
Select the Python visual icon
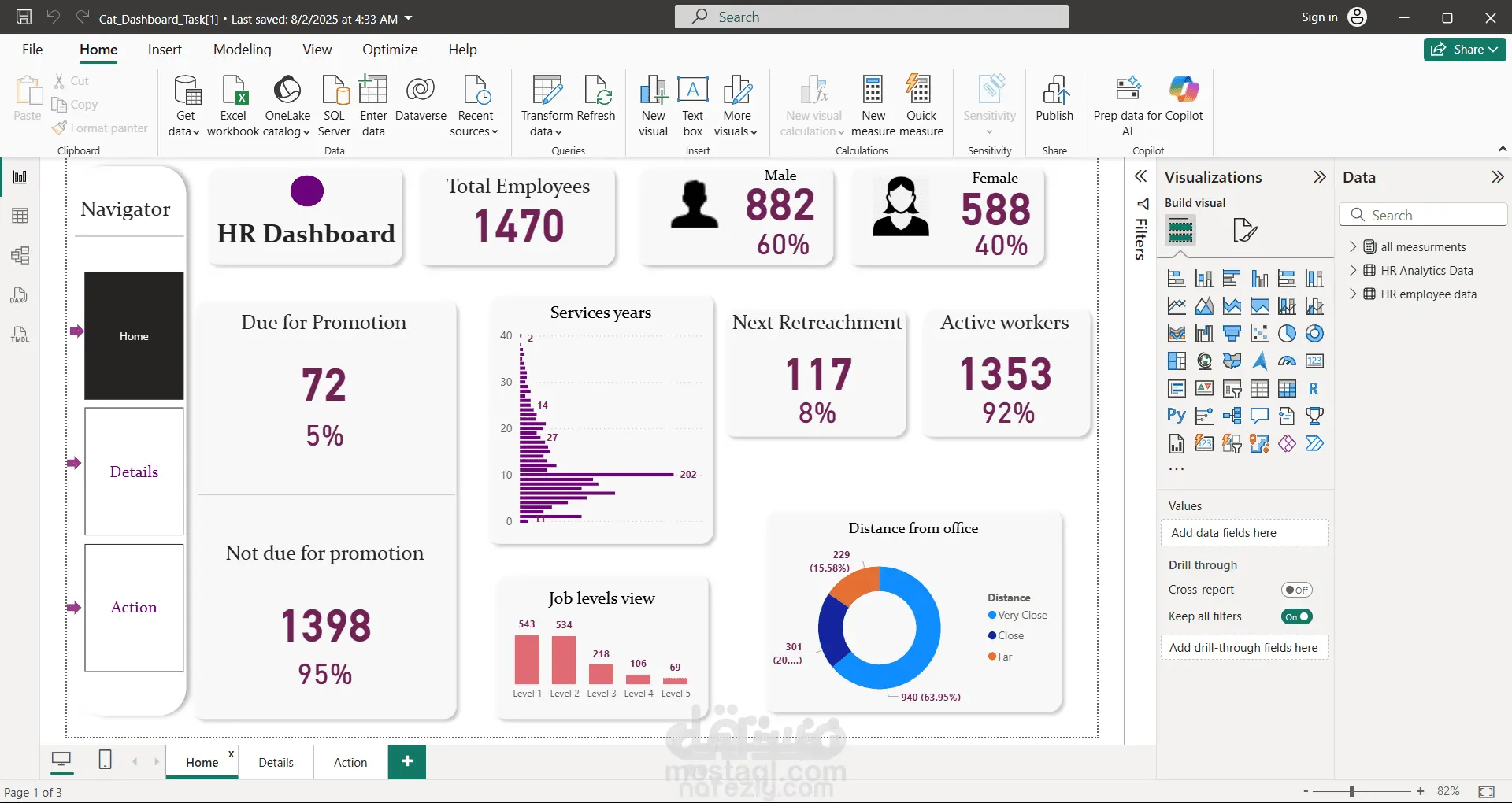(1176, 416)
